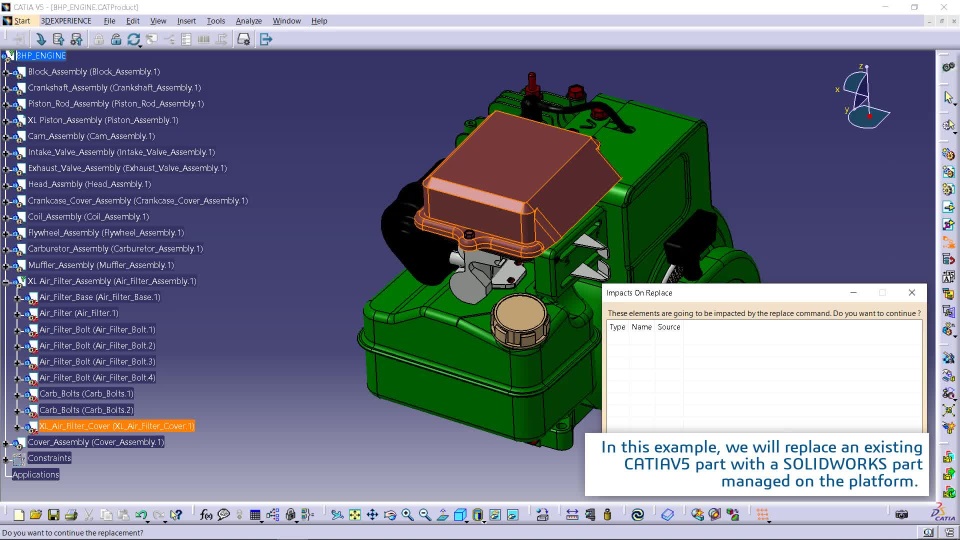Screen dimensions: 960x540
Task: Open the 3DEXPERIENCE menu
Action: [x=66, y=21]
